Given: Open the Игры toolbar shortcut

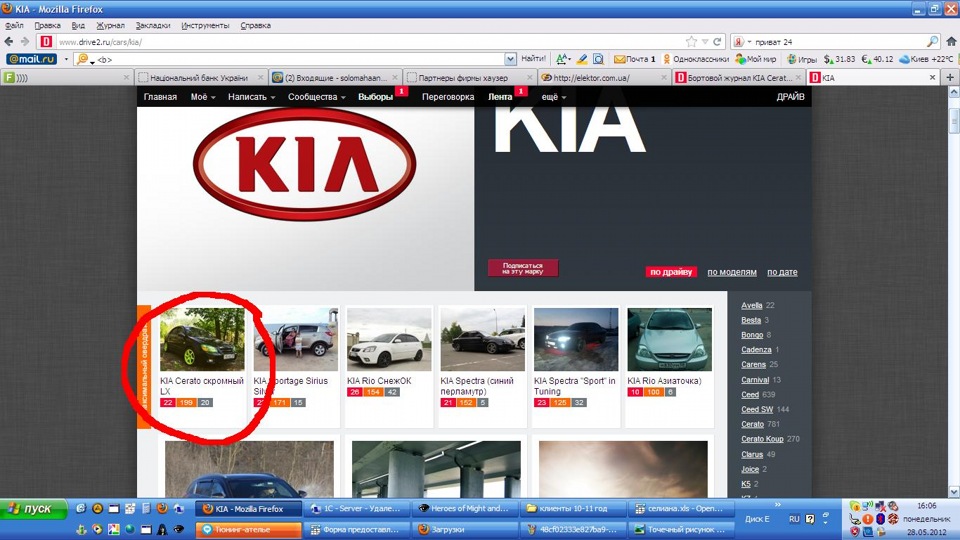Looking at the screenshot, I should [x=802, y=59].
